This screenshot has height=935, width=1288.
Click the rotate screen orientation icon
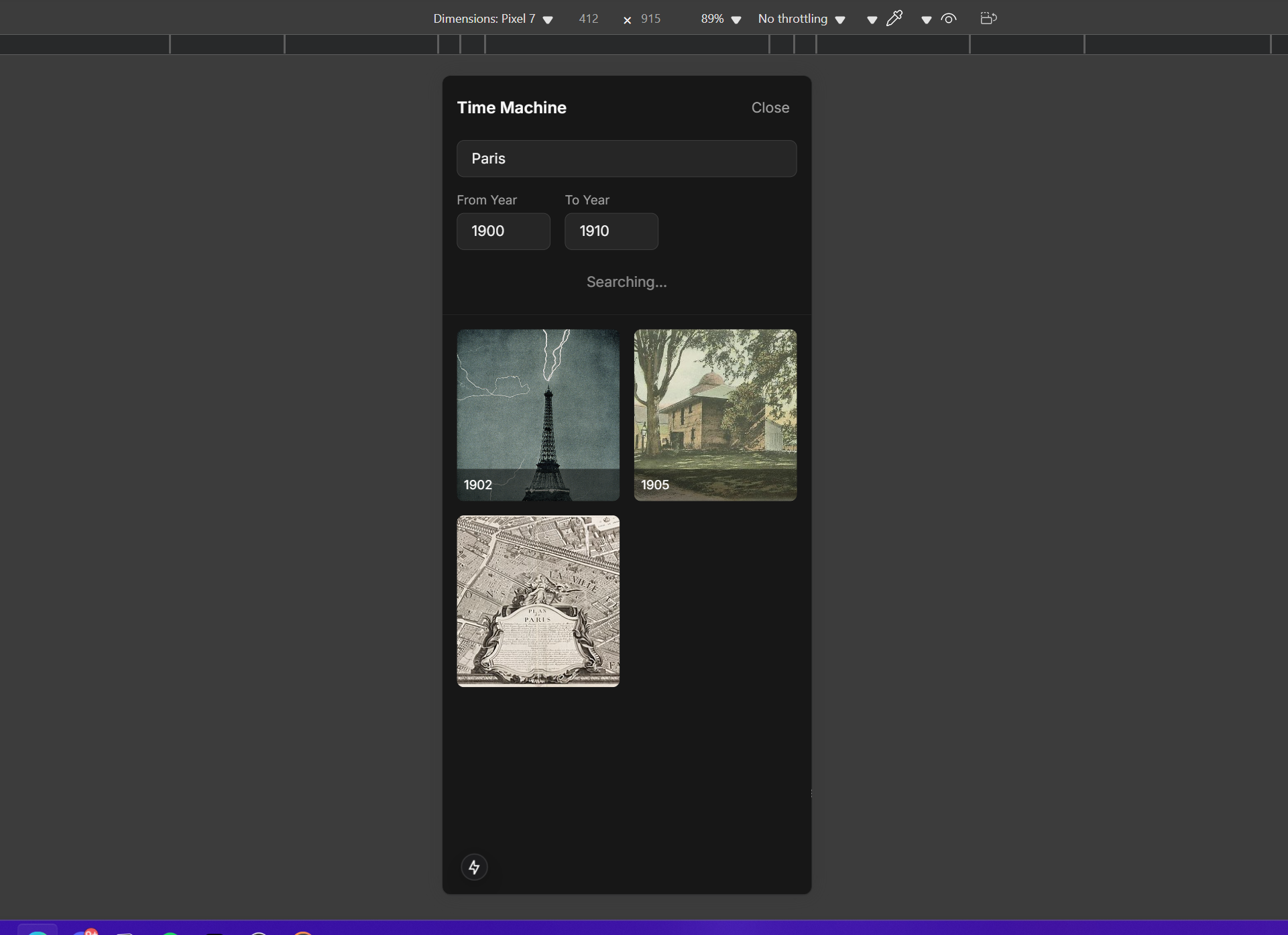pyautogui.click(x=988, y=18)
